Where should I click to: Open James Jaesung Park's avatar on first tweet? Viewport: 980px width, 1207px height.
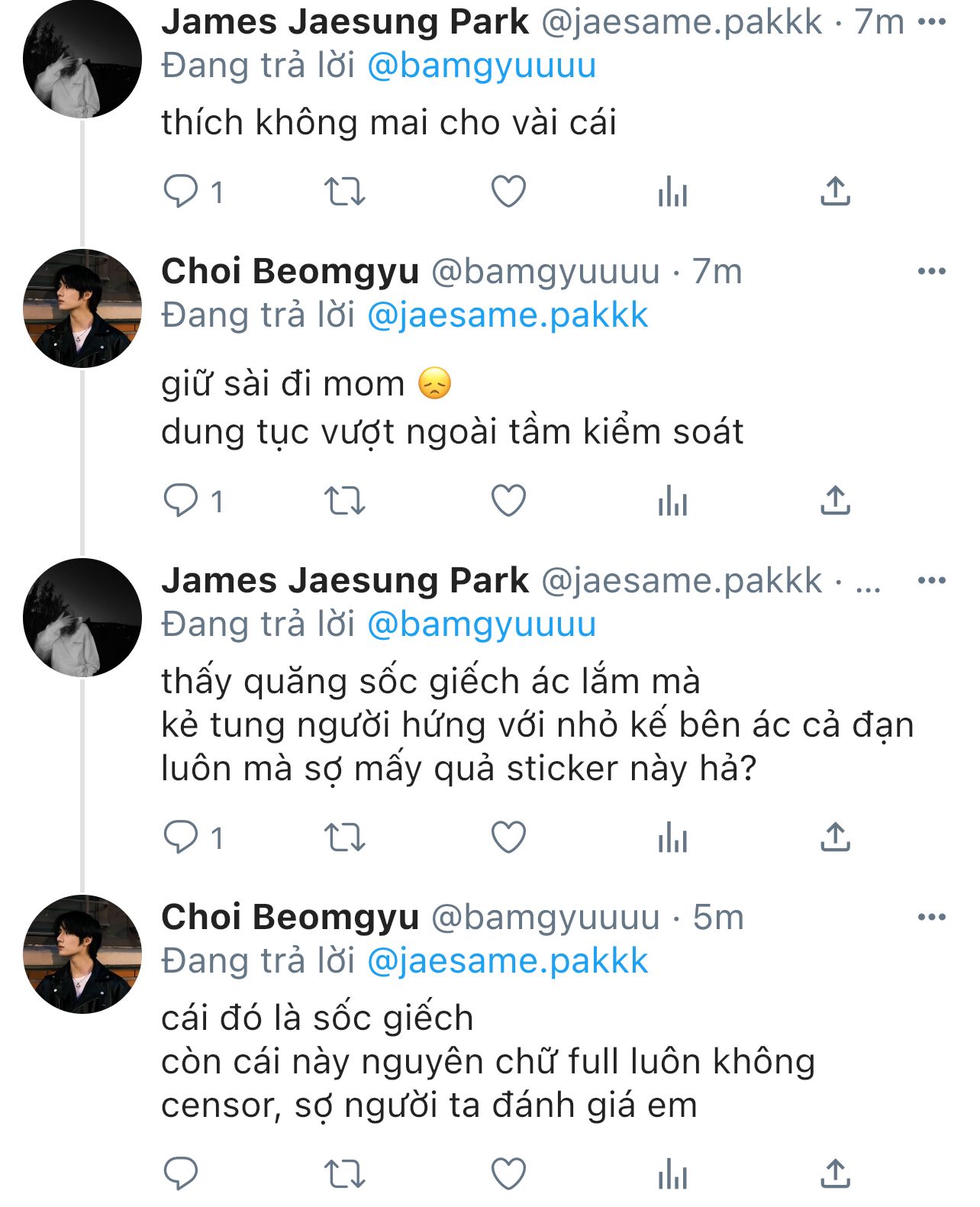82,59
